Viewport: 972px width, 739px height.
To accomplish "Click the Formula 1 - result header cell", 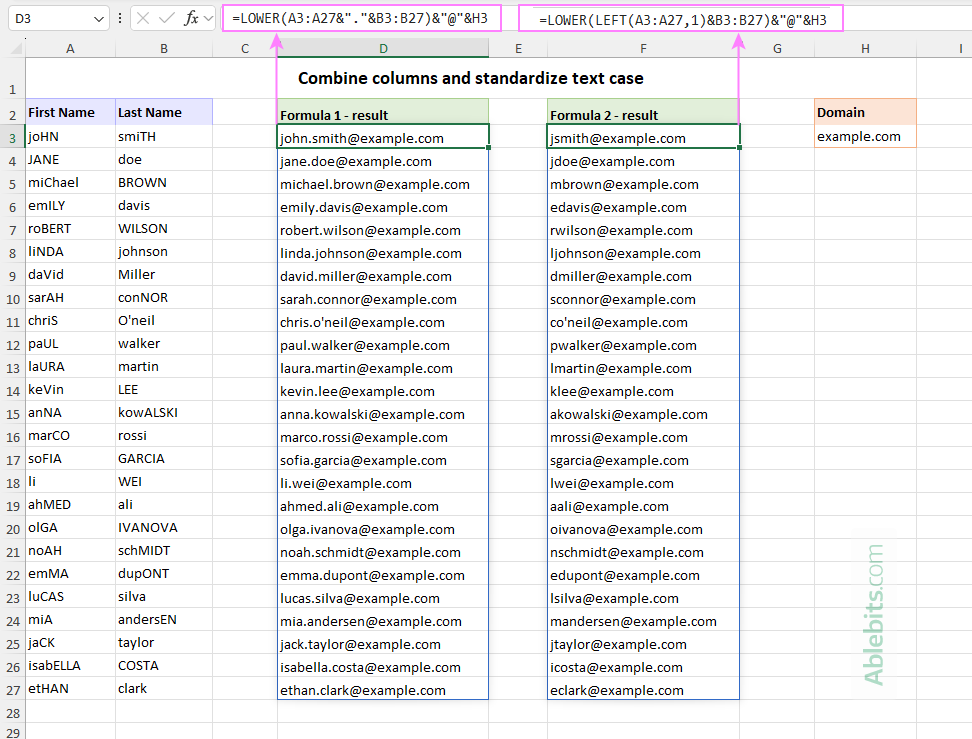I will pyautogui.click(x=382, y=113).
